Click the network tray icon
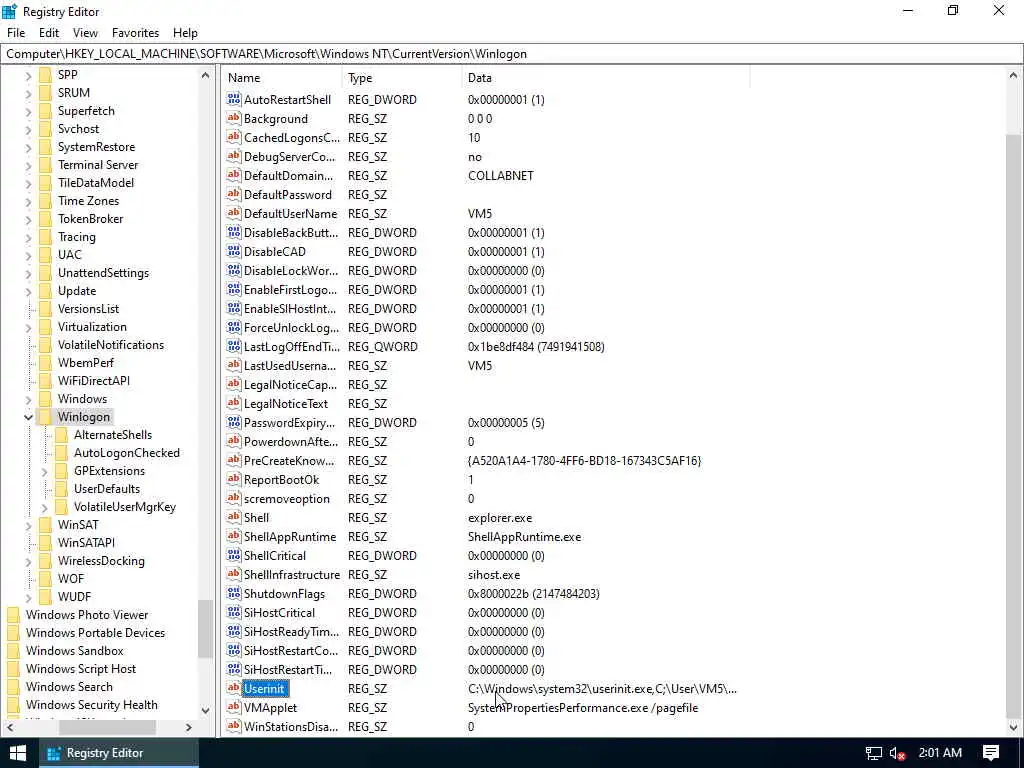 pos(874,753)
